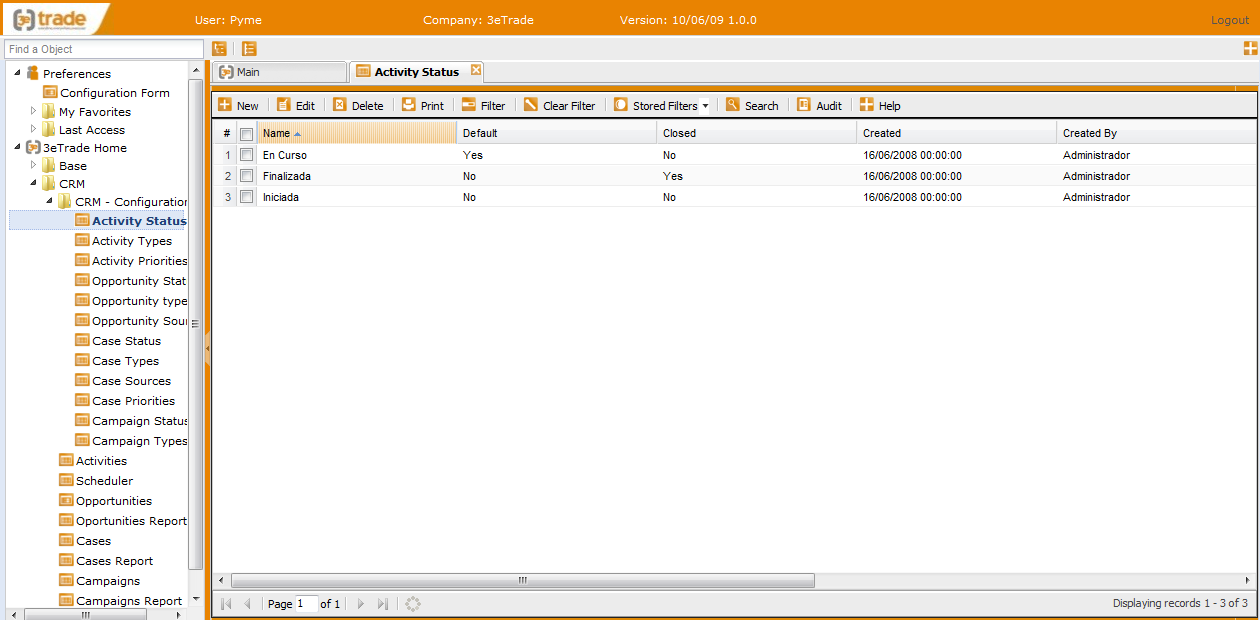
Task: Go to the previous page of records
Action: pyautogui.click(x=247, y=604)
